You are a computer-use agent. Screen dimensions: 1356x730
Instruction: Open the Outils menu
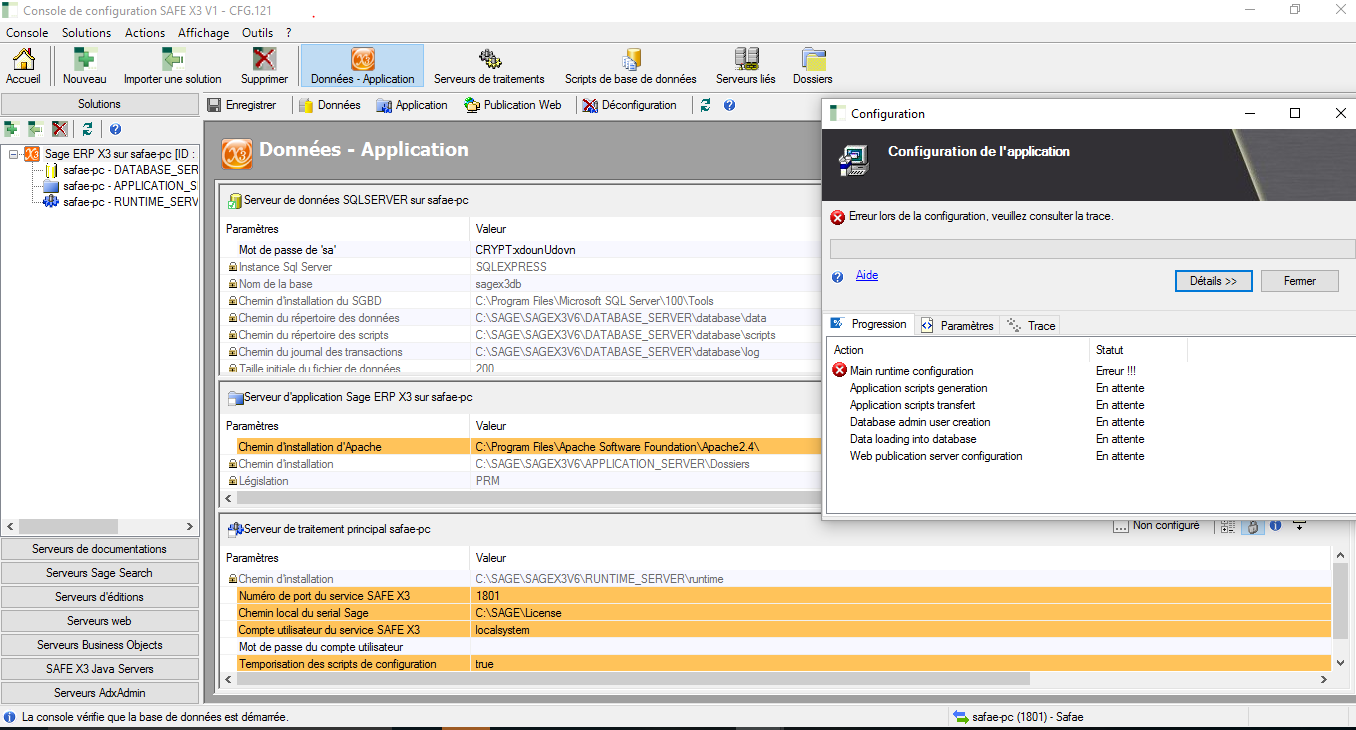click(258, 33)
